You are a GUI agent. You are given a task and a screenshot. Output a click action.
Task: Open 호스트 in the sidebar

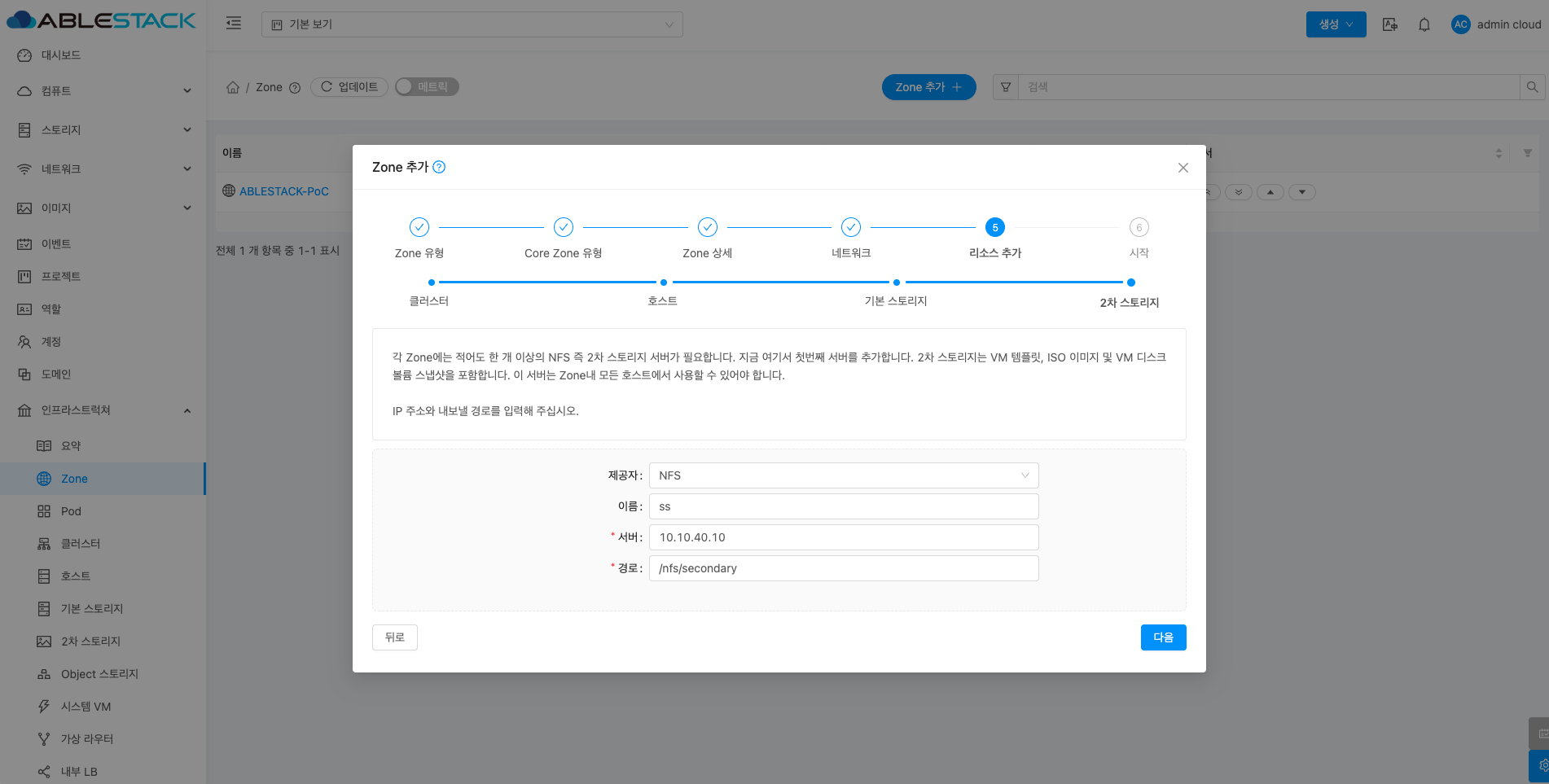pyautogui.click(x=103, y=576)
